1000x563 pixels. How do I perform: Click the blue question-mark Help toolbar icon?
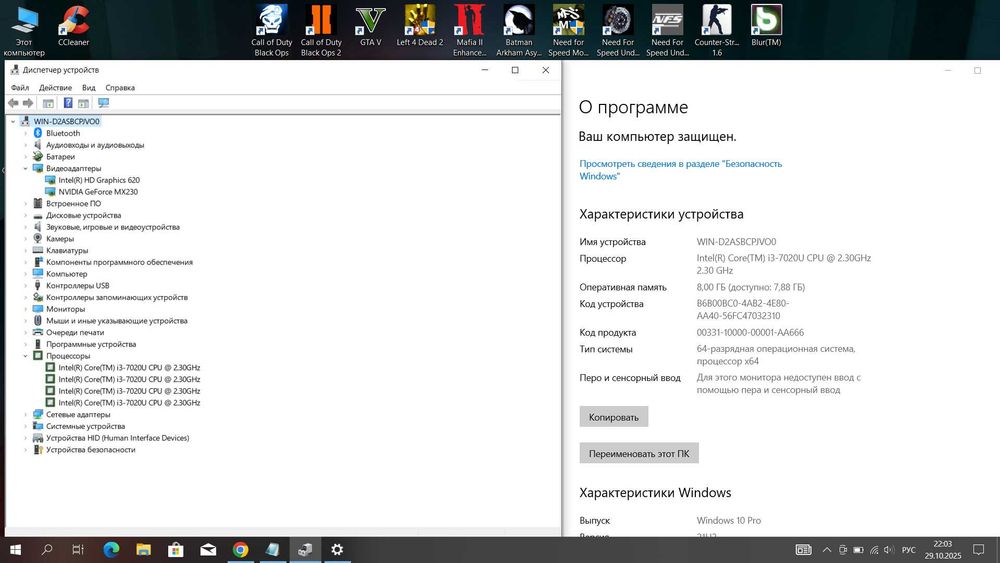[x=68, y=103]
